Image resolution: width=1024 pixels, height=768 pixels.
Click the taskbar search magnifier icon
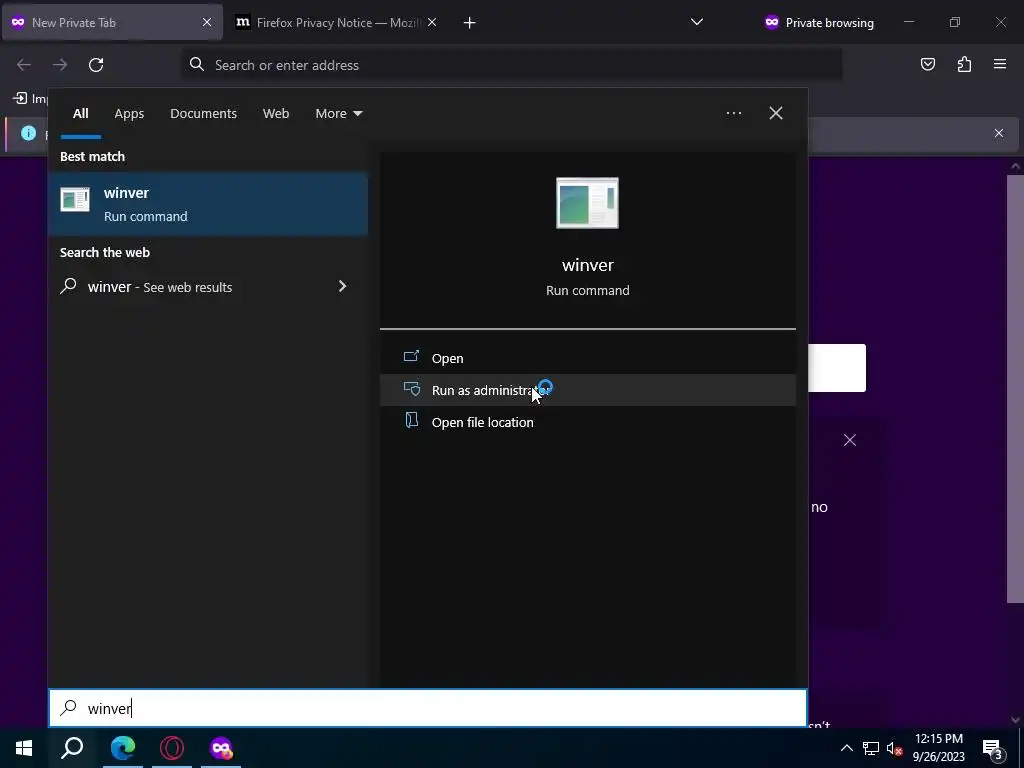72,748
